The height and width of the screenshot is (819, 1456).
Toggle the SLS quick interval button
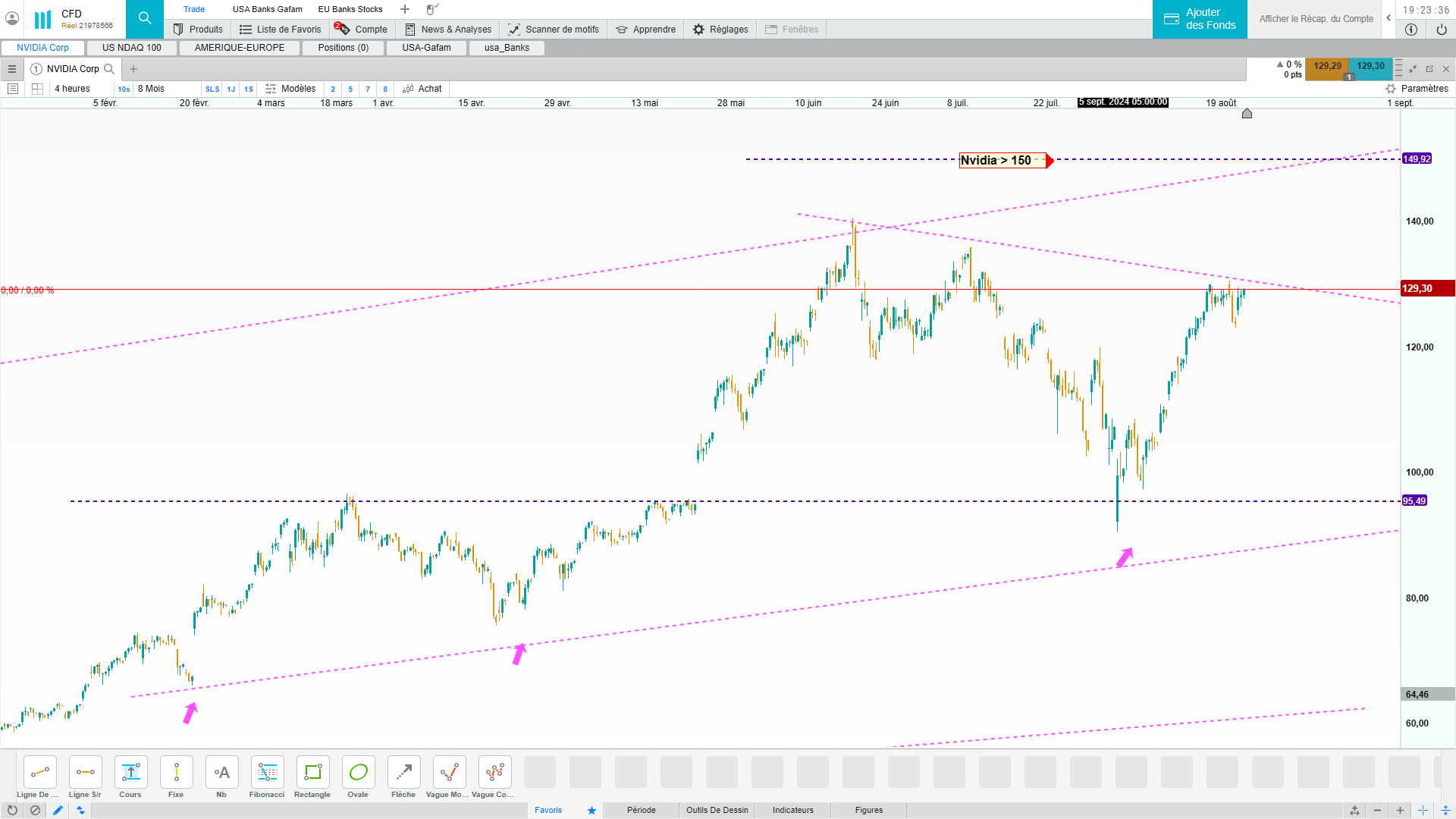212,89
